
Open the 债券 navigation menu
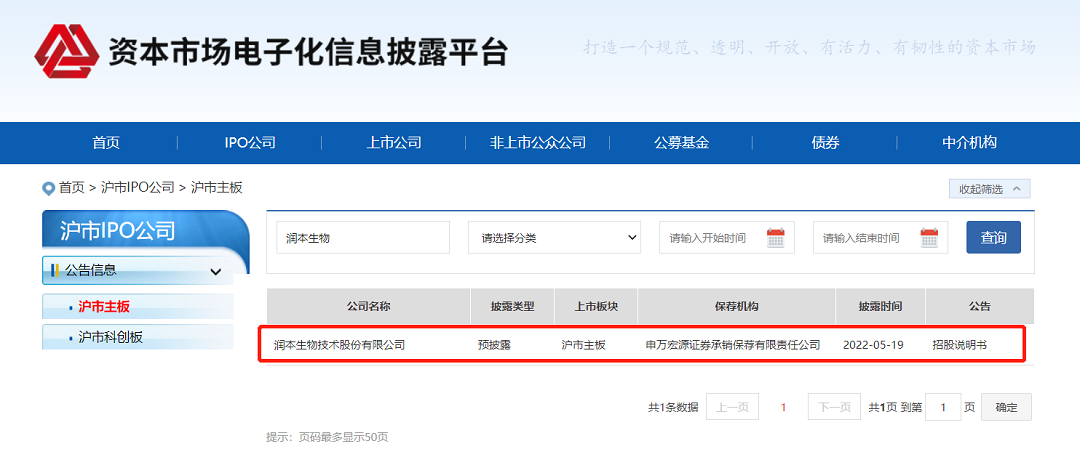(x=825, y=143)
